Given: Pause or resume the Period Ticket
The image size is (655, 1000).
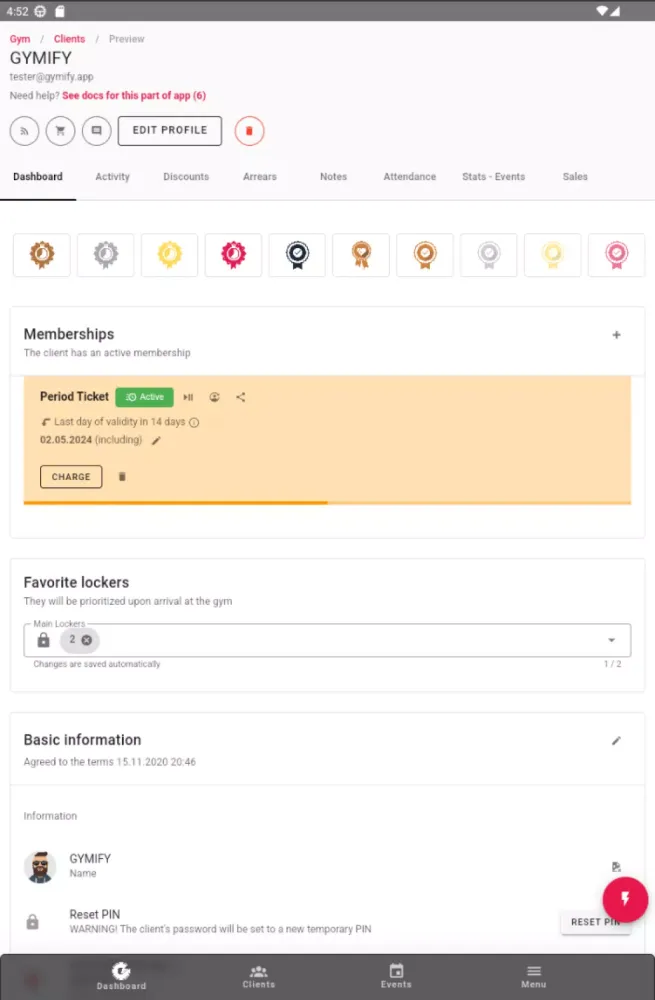Looking at the screenshot, I should click(x=188, y=397).
